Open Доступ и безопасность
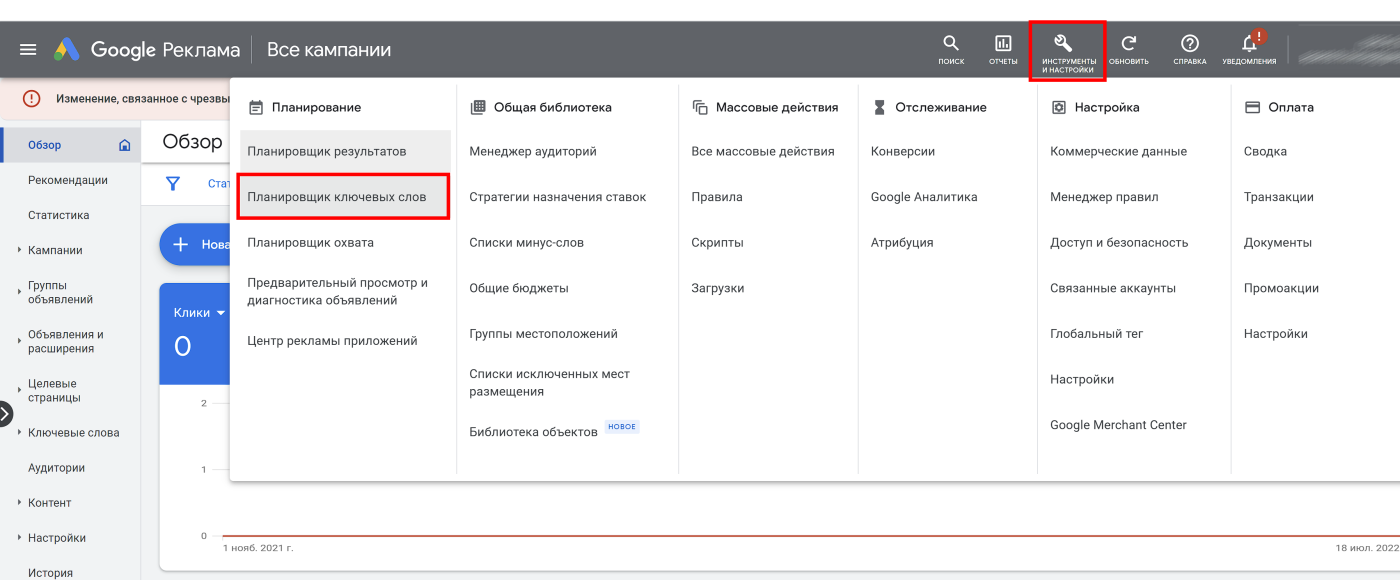This screenshot has width=1400, height=580. point(1119,242)
